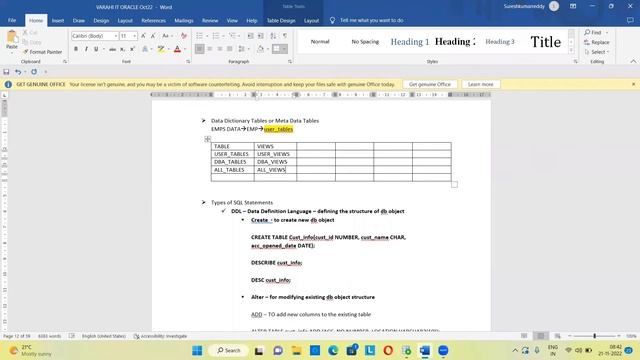Screen dimensions: 640x360
Task: Apply the Title style
Action: [546, 42]
